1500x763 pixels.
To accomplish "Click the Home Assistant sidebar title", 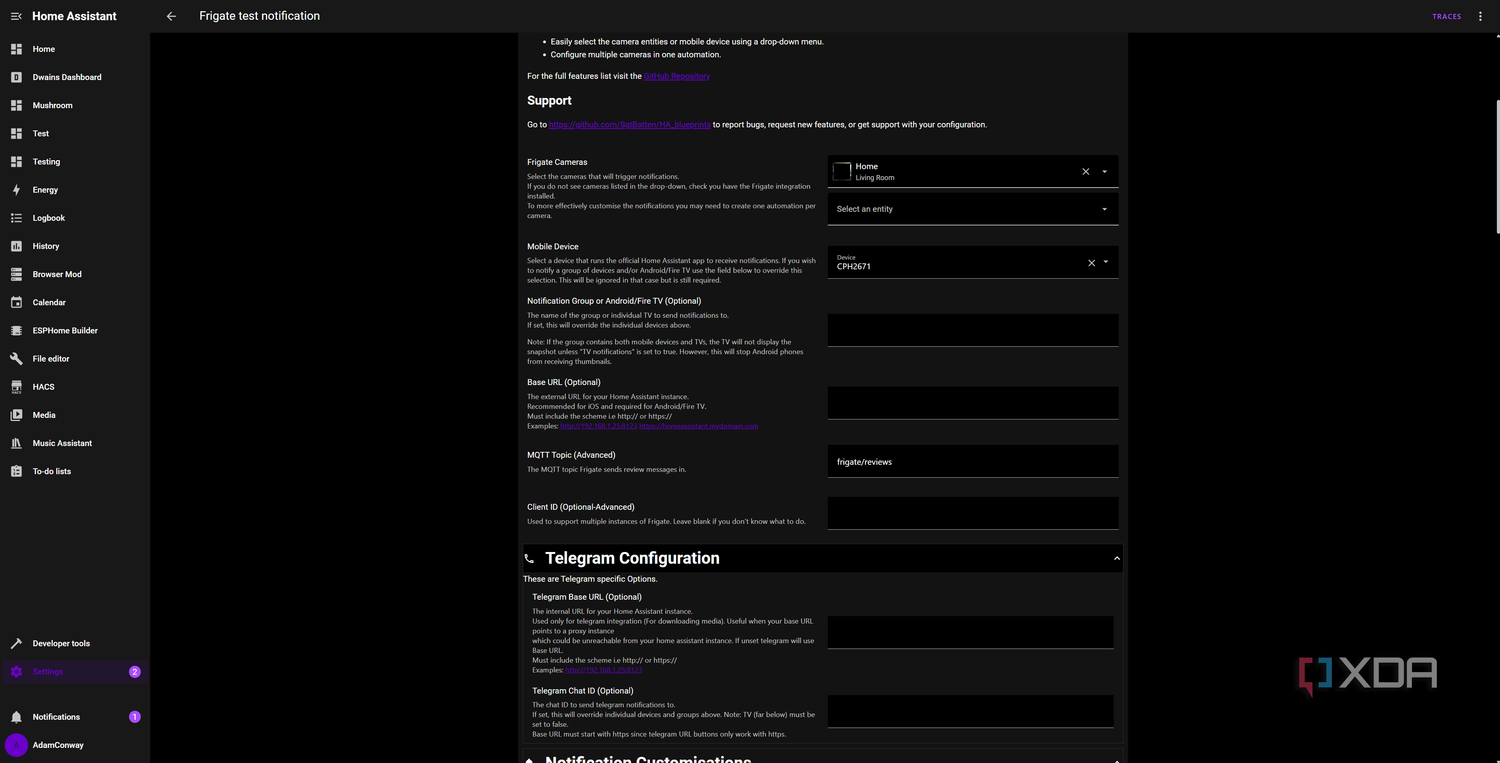I will [74, 16].
